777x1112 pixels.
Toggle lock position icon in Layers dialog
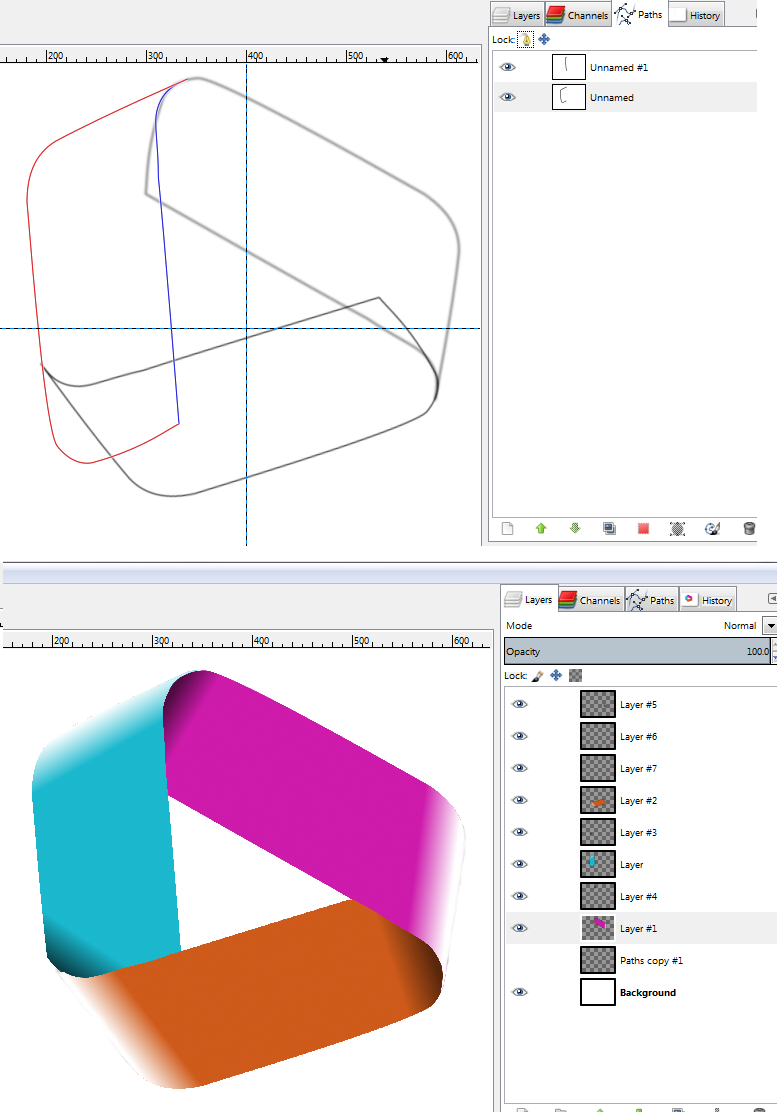(557, 676)
